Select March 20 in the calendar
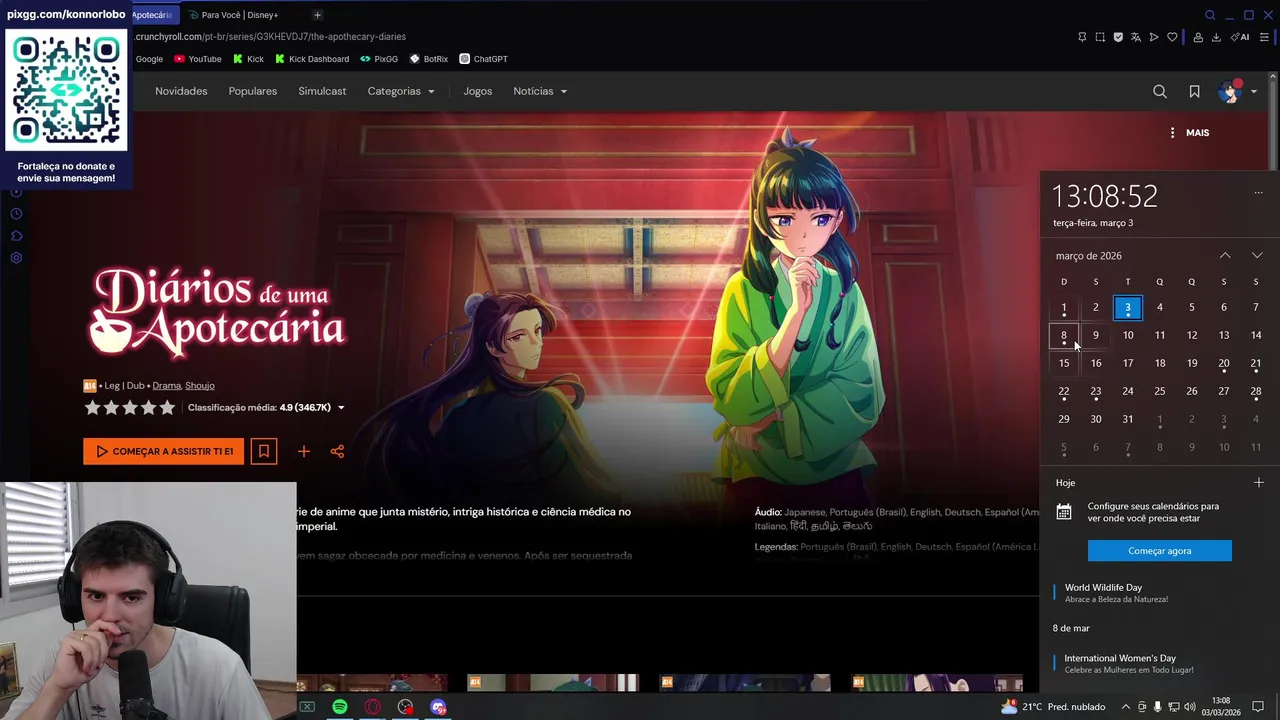Screen dimensions: 1280x720 (x=1224, y=364)
